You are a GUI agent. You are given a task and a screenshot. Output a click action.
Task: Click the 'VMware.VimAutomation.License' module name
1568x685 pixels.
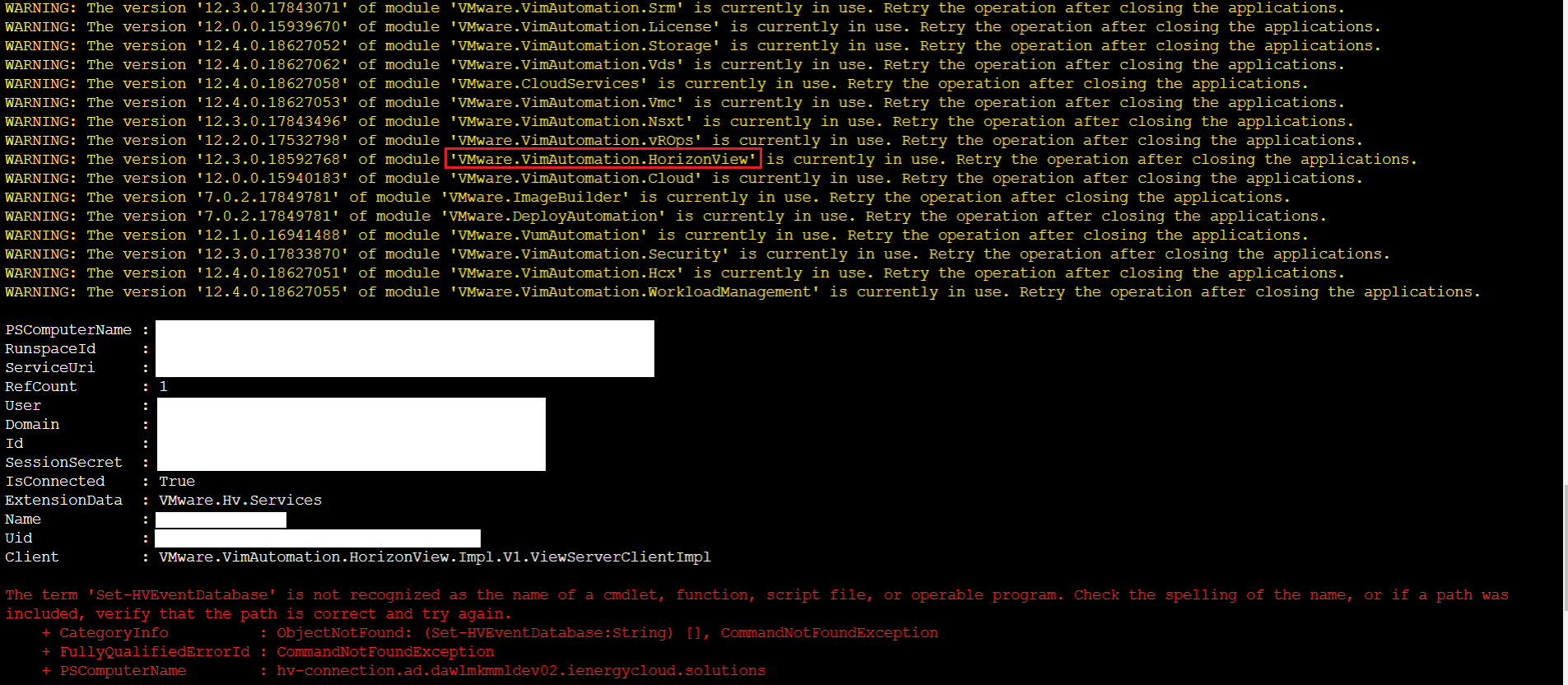pos(585,27)
